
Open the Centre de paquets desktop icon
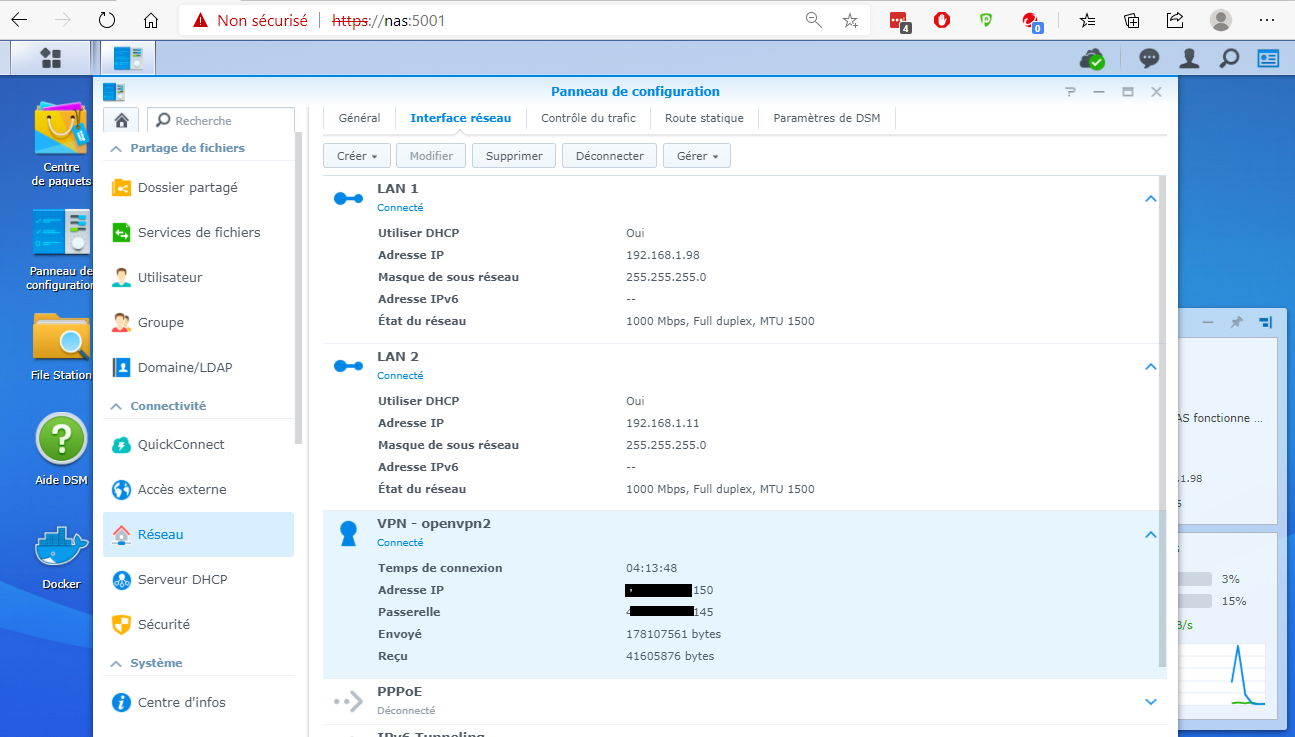click(61, 130)
